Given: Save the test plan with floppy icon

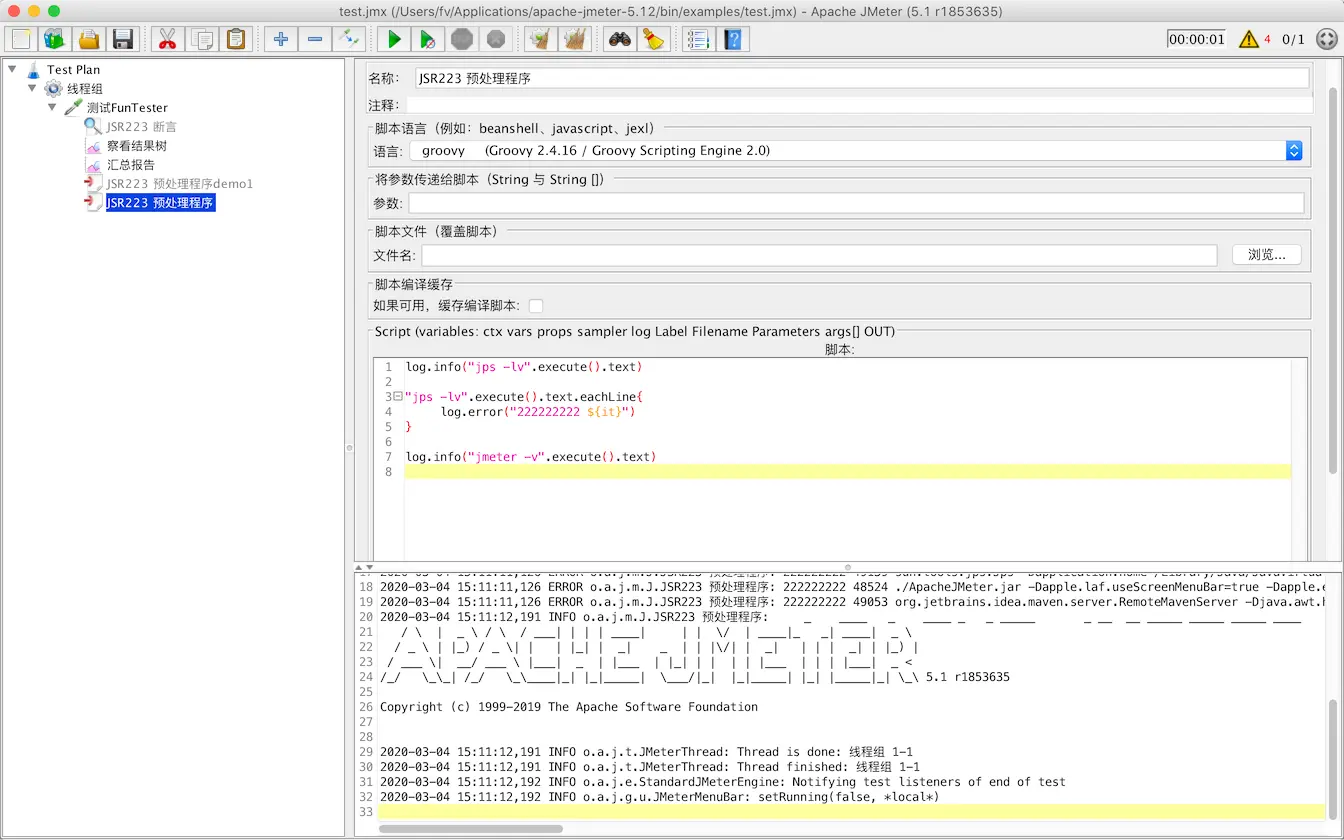Looking at the screenshot, I should 123,39.
